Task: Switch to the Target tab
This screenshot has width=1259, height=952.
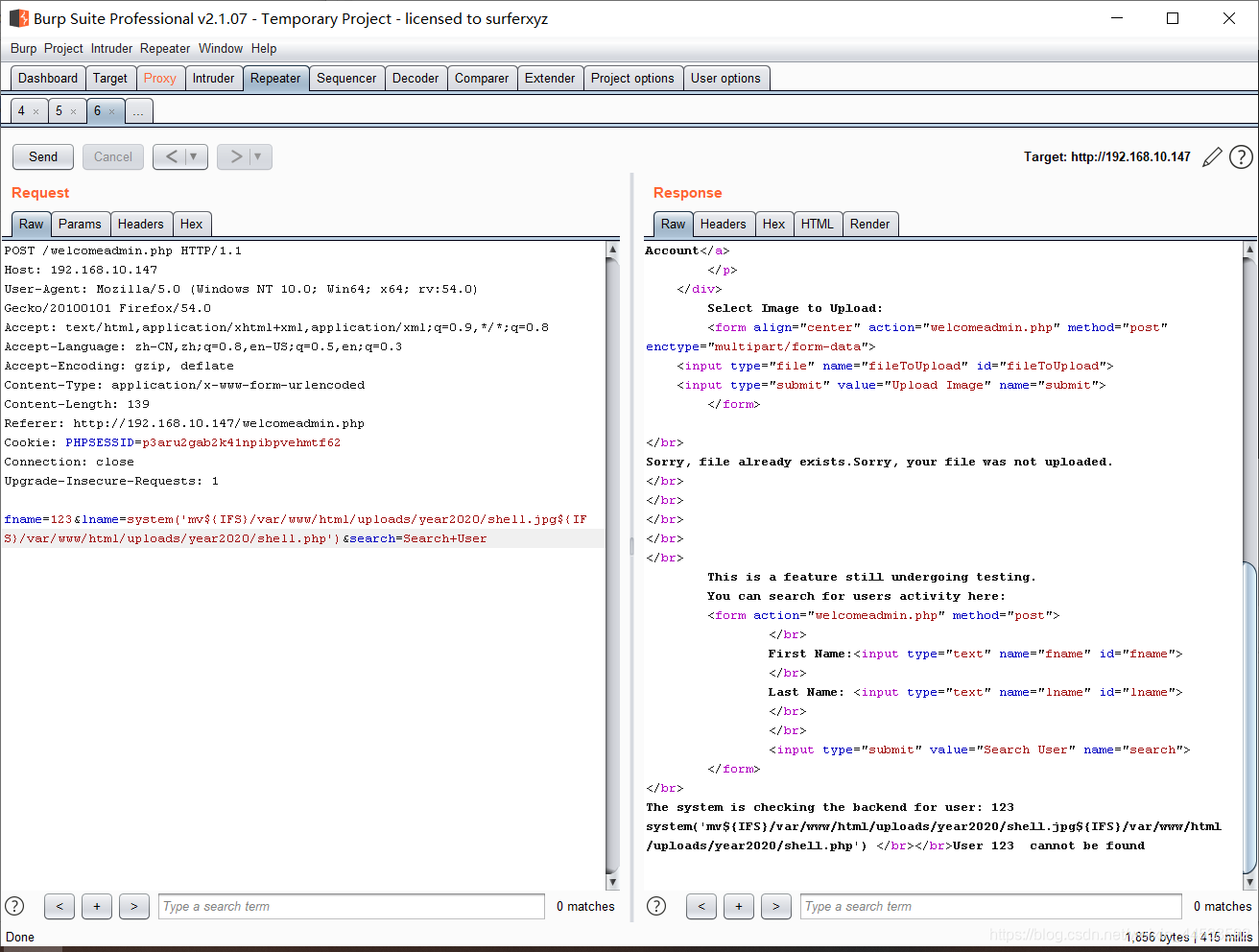Action: click(x=110, y=79)
